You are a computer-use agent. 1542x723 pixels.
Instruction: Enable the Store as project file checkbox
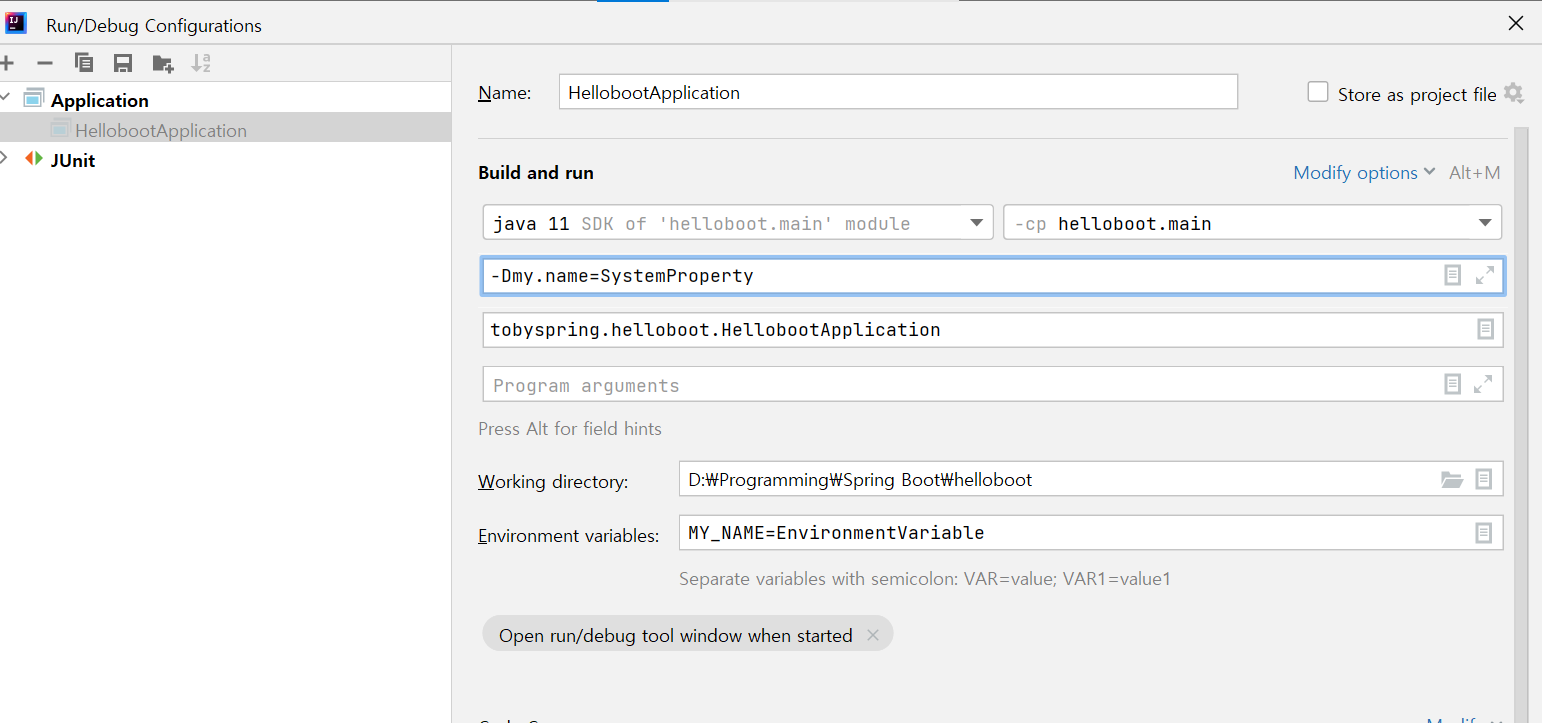pyautogui.click(x=1318, y=93)
